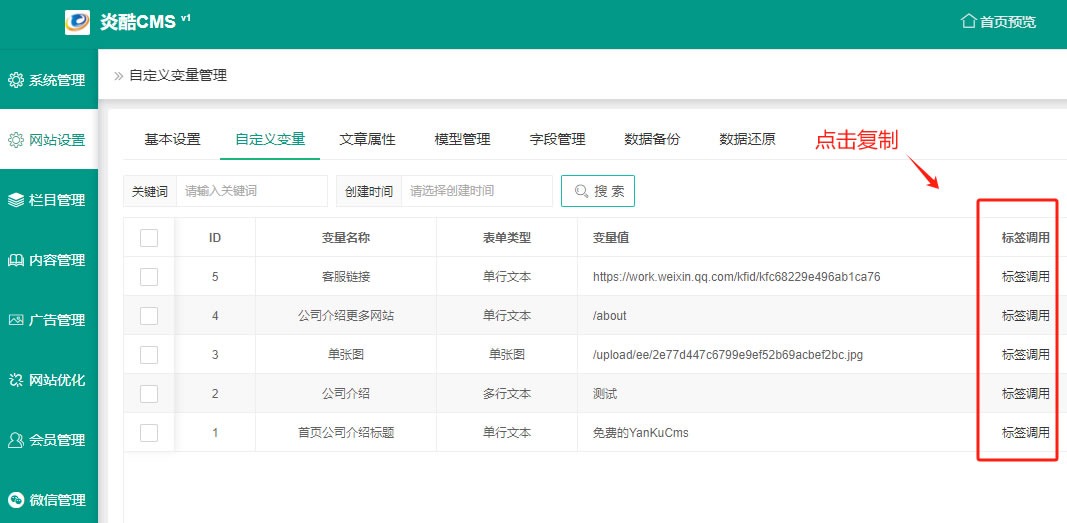The image size is (1067, 523).
Task: Open 网站优化 in the sidebar
Action: pos(49,379)
